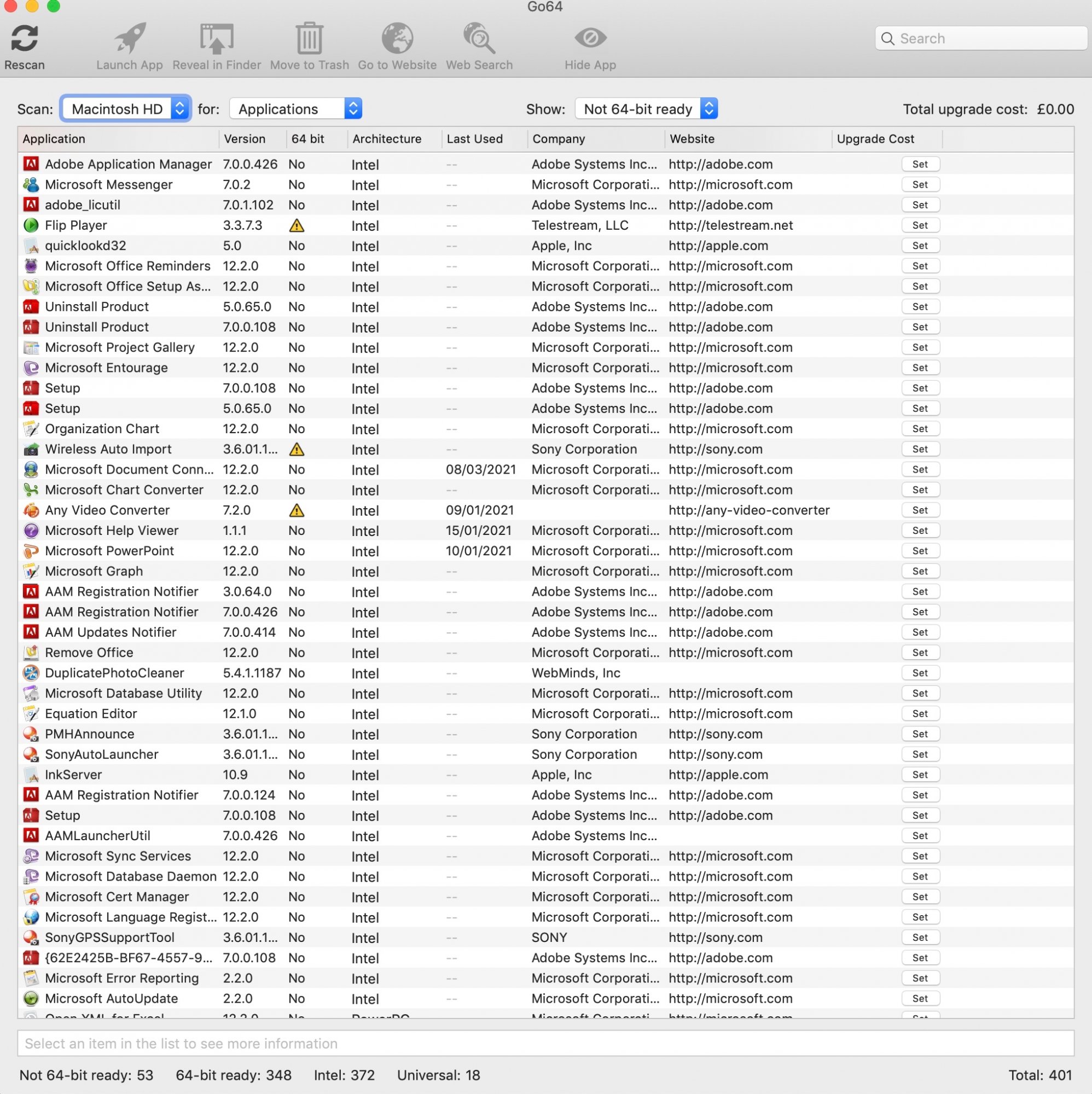
Task: Select the SonyGPSSupportTool app icon
Action: (x=31, y=938)
